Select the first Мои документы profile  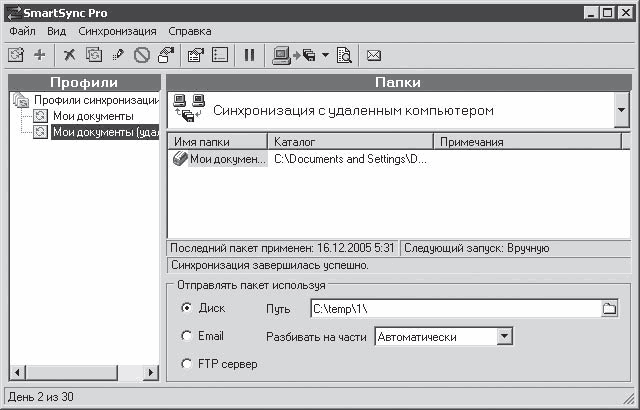[x=93, y=116]
